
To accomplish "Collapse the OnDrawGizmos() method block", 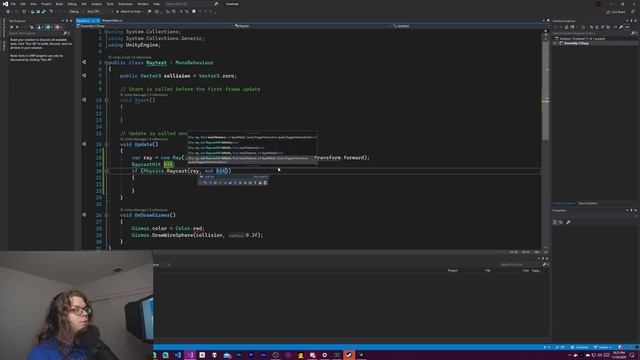I will (107, 215).
